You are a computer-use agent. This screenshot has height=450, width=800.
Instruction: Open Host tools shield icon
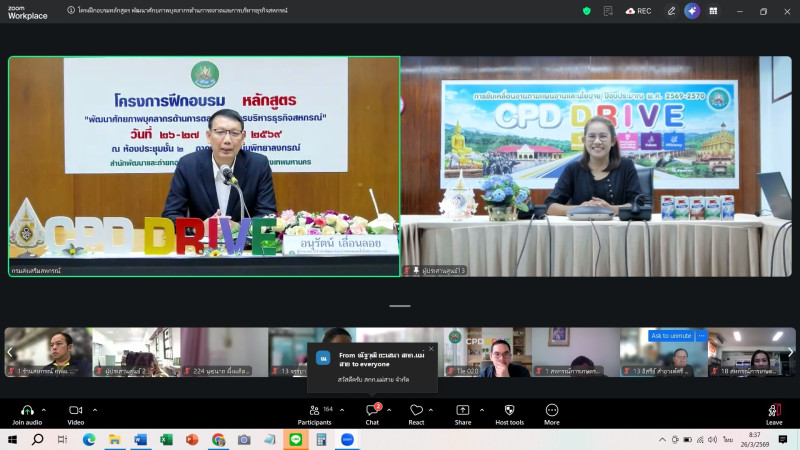coord(509,411)
